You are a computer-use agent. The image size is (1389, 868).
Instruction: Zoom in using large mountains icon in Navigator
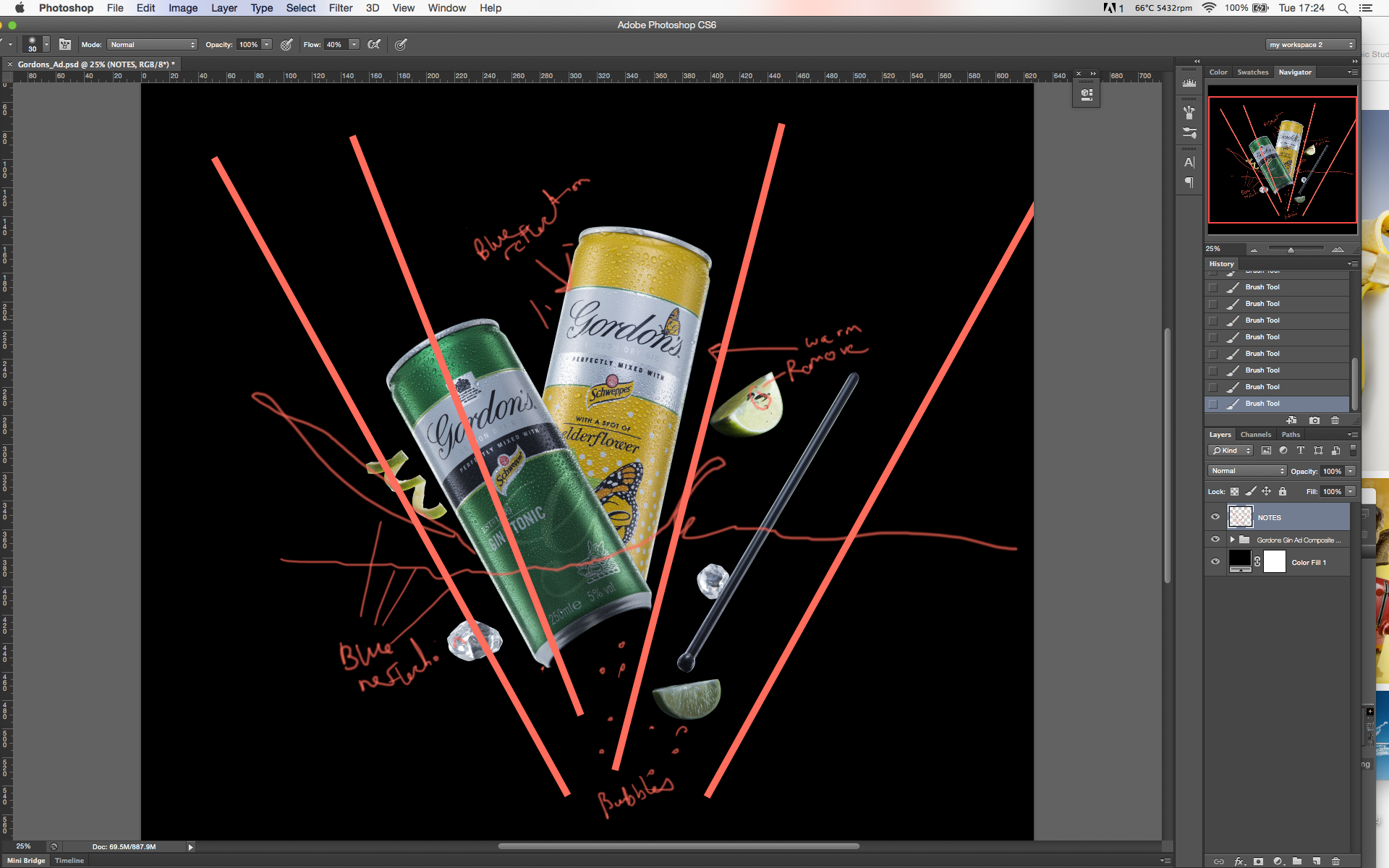tap(1338, 249)
